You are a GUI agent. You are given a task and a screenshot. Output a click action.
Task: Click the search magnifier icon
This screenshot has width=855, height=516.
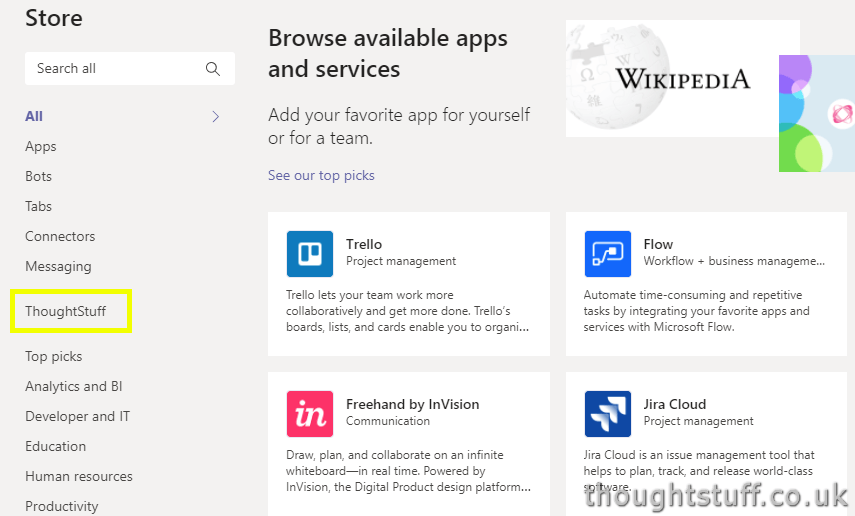(x=213, y=69)
